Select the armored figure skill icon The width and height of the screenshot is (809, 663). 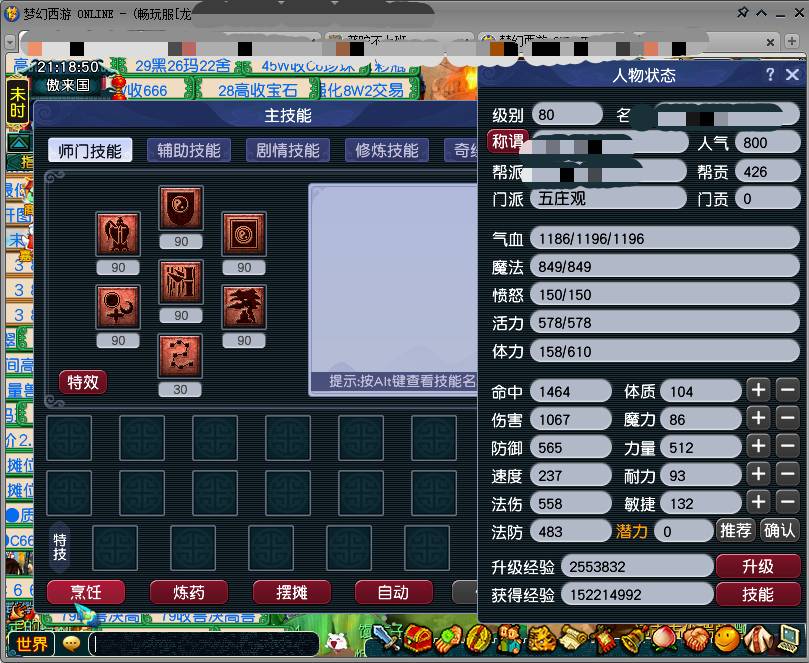click(x=118, y=234)
